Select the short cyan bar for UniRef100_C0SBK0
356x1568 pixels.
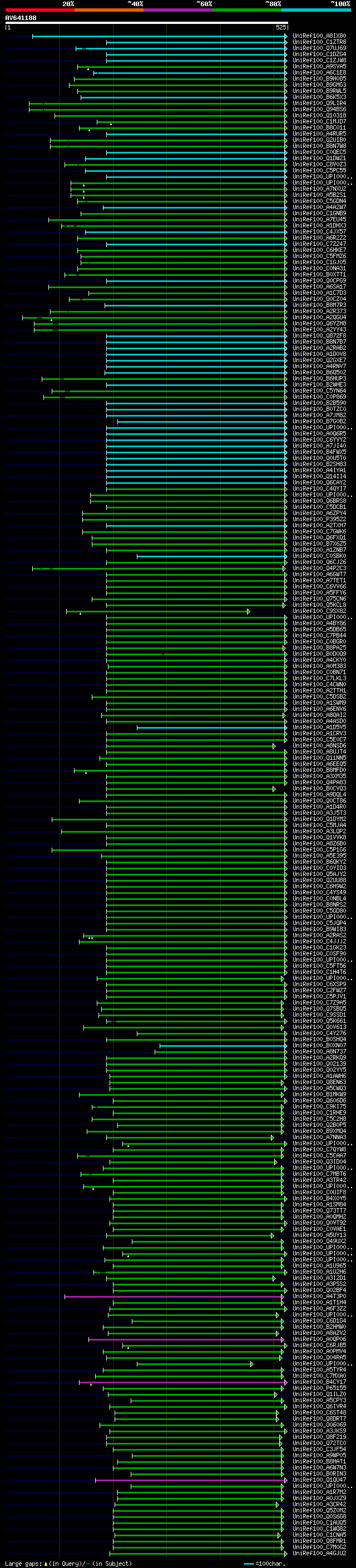tap(212, 556)
